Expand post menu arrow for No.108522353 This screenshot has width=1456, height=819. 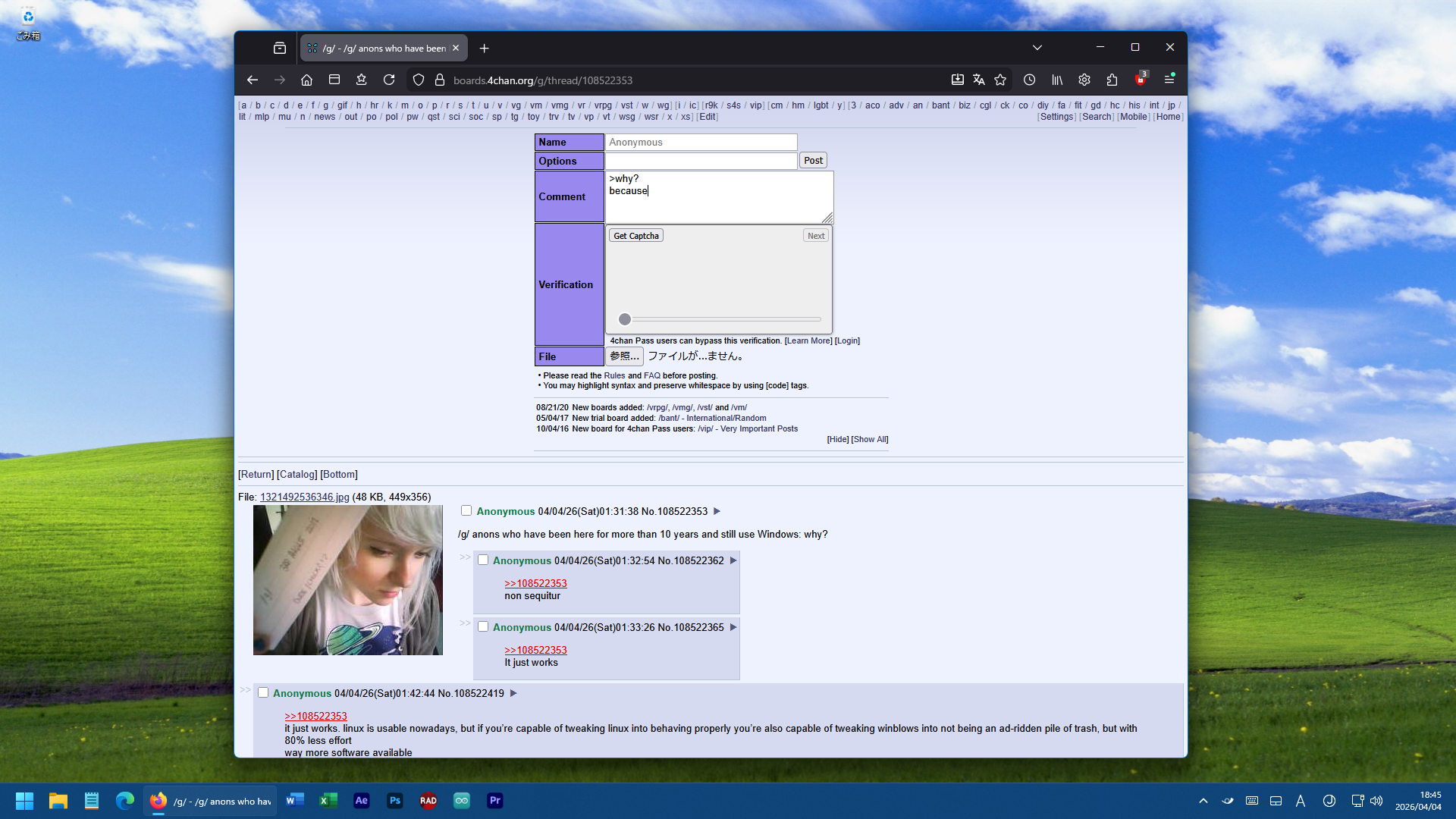coord(717,511)
